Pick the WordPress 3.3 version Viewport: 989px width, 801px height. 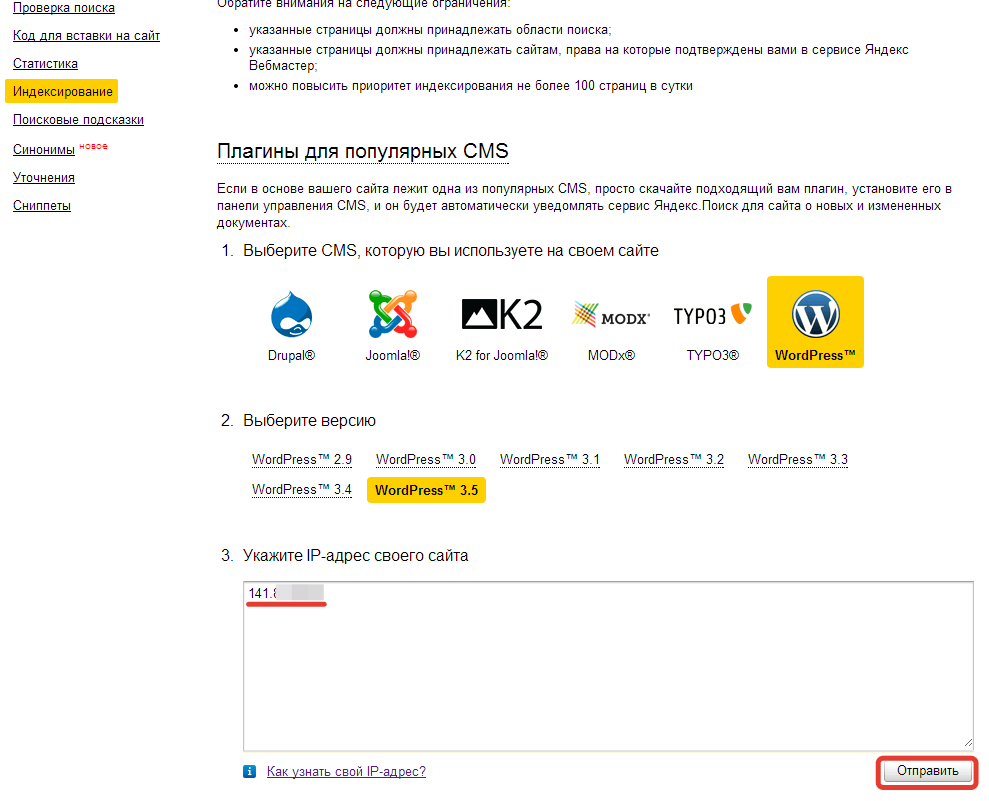(x=798, y=460)
